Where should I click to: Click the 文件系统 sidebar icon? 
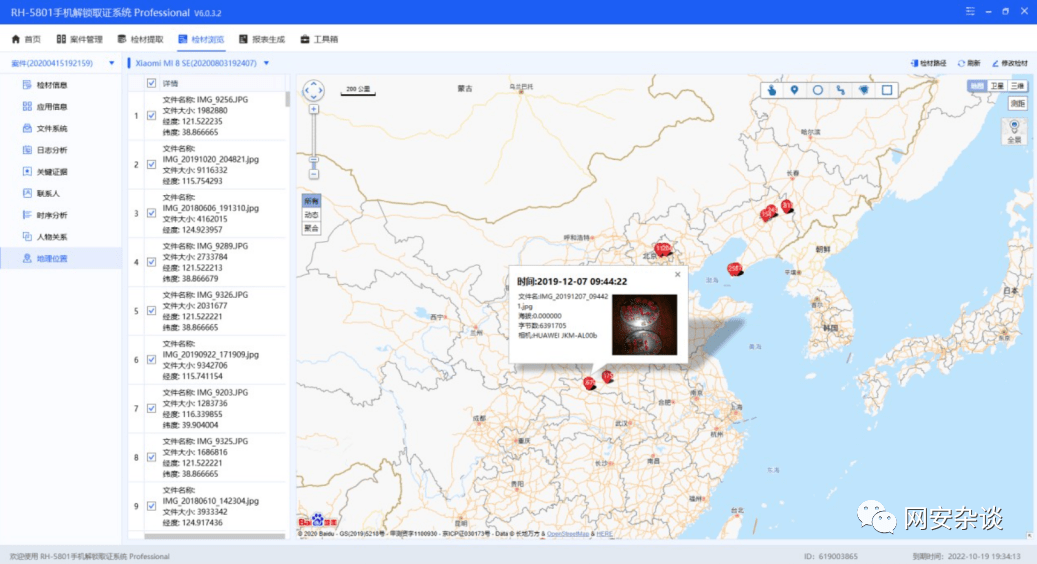27,128
